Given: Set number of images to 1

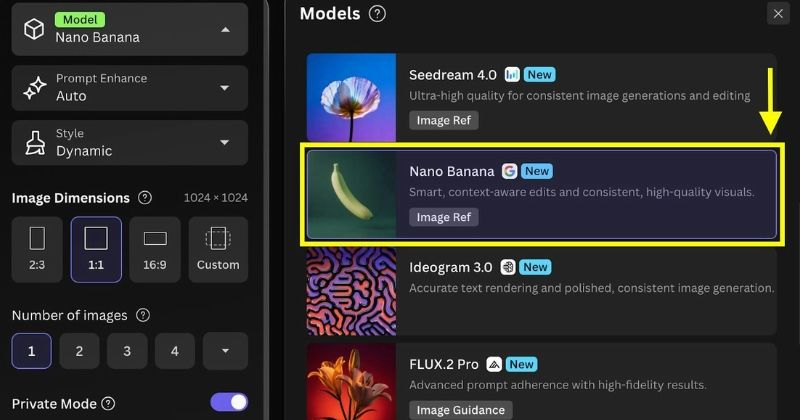Looking at the screenshot, I should [32, 351].
